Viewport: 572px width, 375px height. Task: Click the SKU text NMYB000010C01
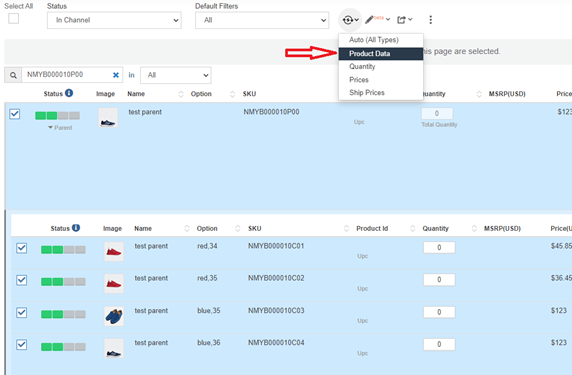coord(276,246)
